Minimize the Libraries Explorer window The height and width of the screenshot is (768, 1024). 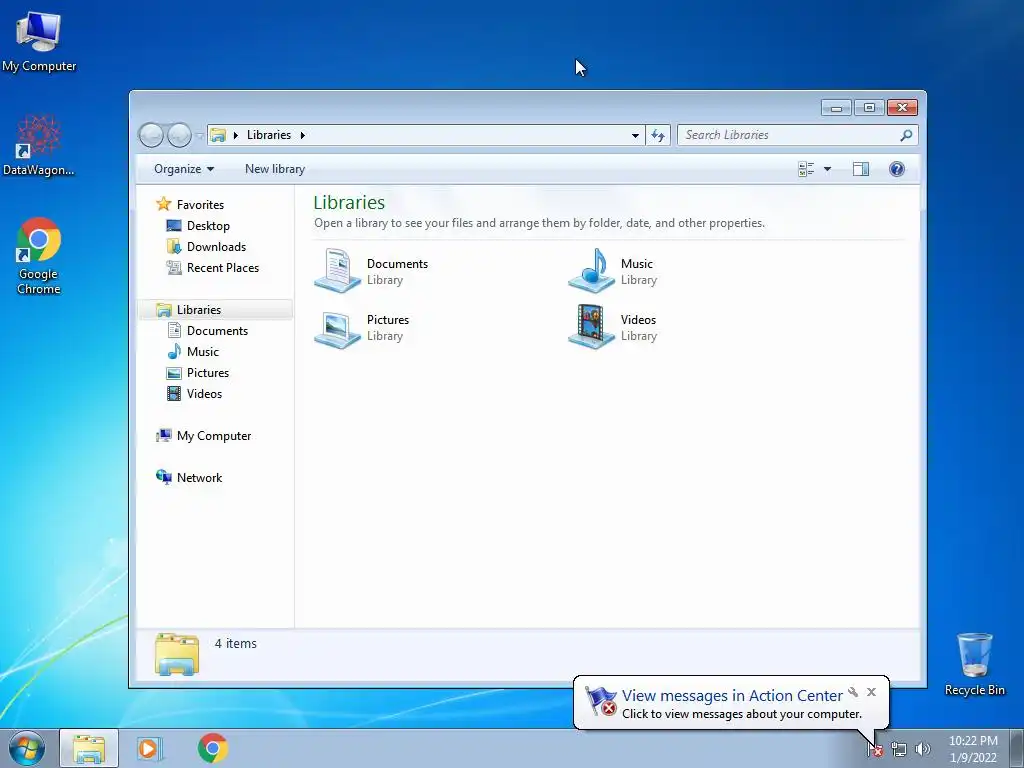pyautogui.click(x=836, y=108)
